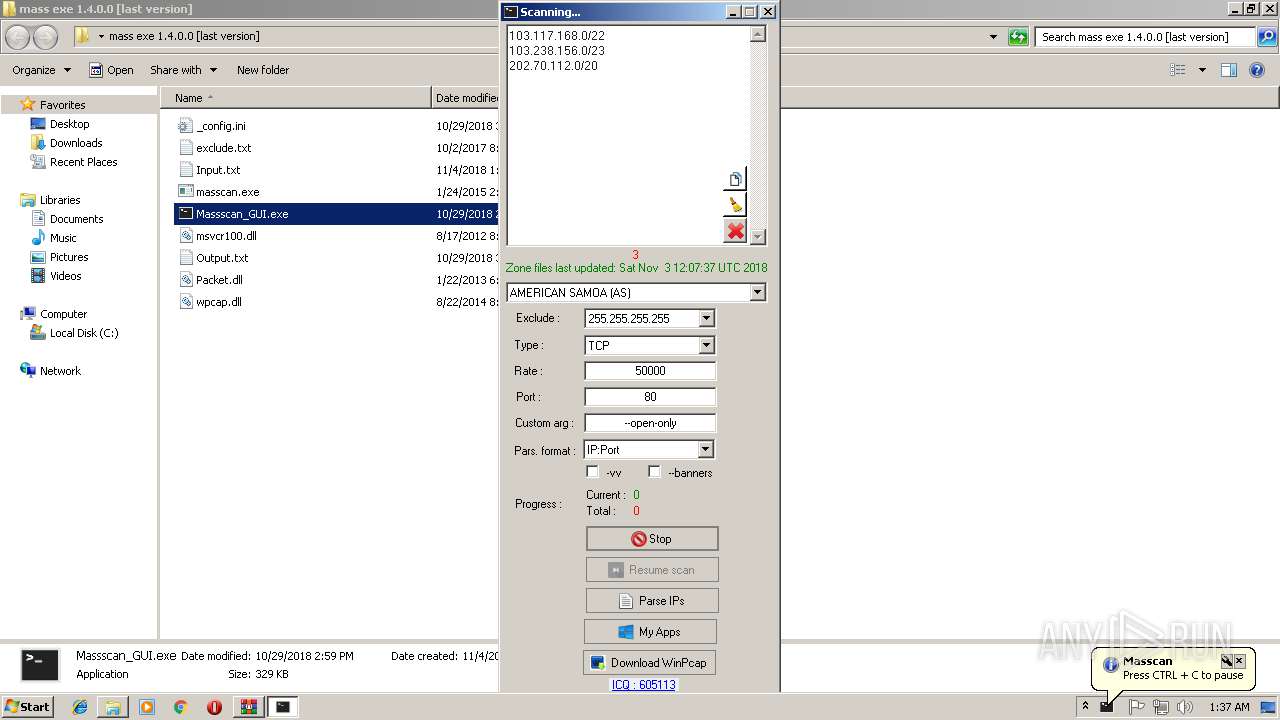This screenshot has width=1280, height=720.
Task: Enable the --banners checkbox
Action: coord(655,472)
